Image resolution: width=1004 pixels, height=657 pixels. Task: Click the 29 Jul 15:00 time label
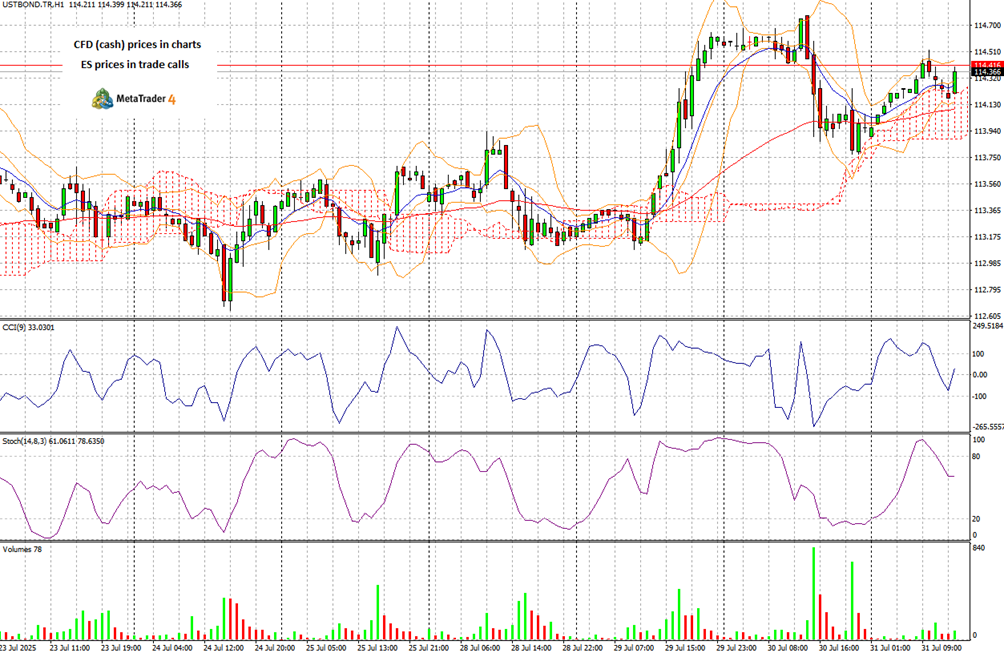pyautogui.click(x=685, y=648)
